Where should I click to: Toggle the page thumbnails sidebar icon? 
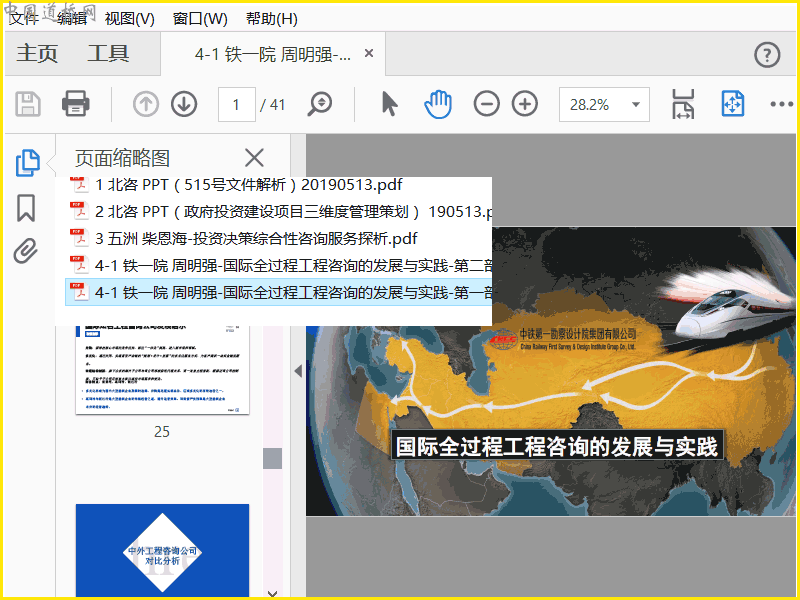(x=28, y=163)
